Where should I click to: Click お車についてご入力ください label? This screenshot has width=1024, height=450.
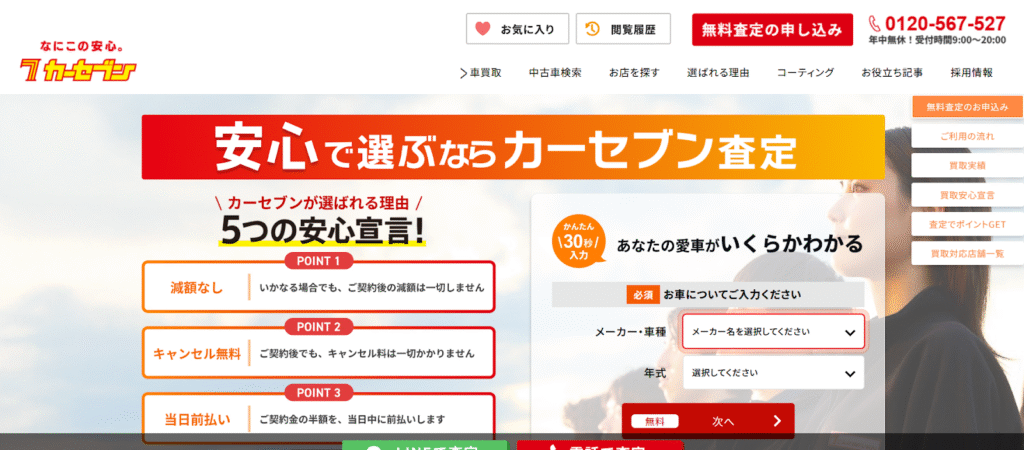click(x=733, y=295)
